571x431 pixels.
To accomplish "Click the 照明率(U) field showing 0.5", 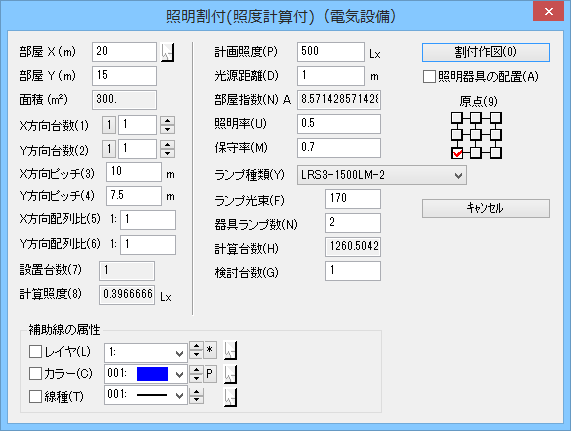I will pos(339,124).
